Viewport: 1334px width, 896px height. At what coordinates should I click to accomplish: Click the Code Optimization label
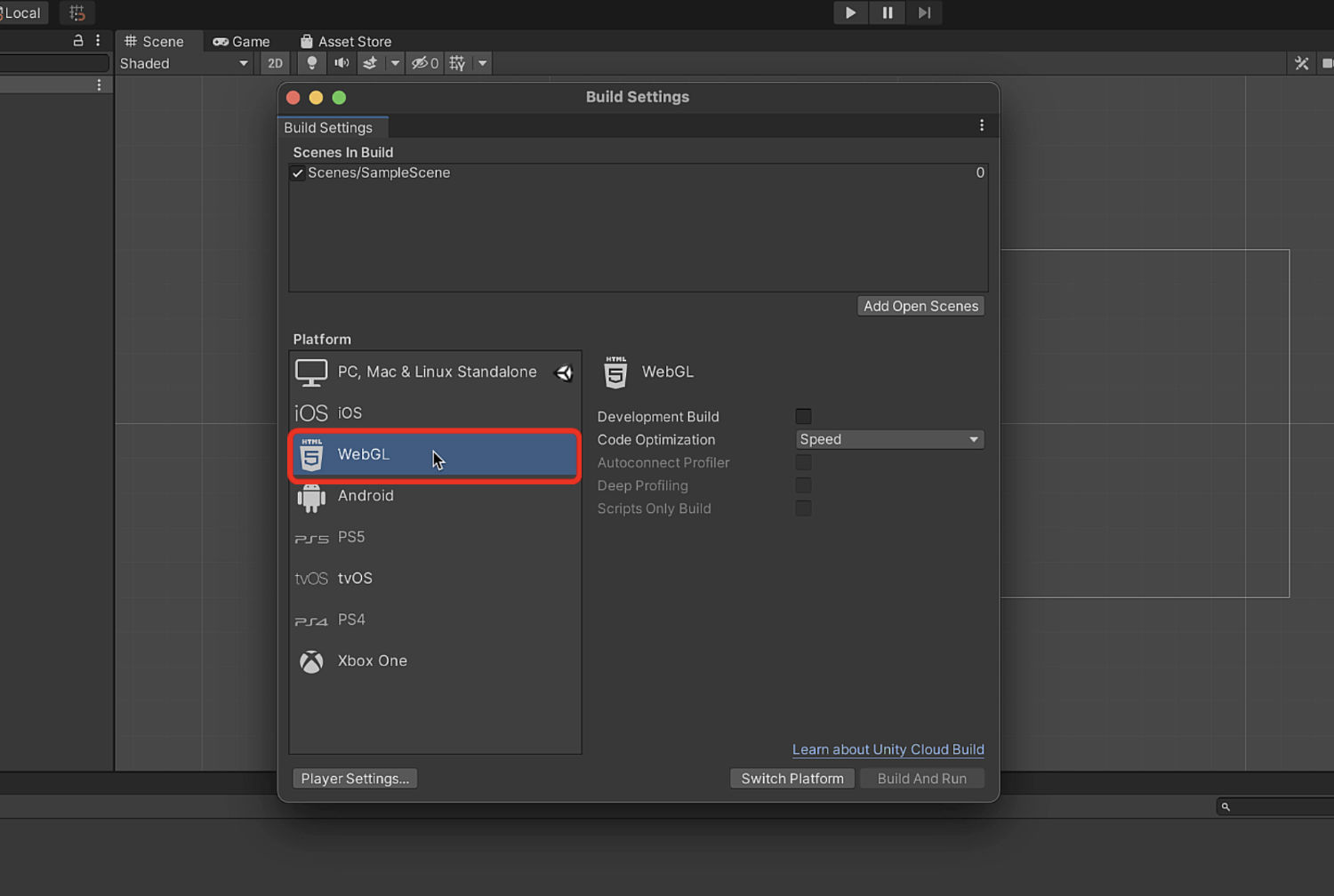[656, 439]
